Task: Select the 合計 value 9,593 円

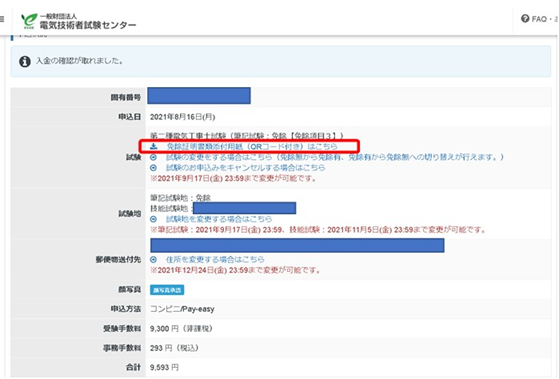Action: point(164,367)
